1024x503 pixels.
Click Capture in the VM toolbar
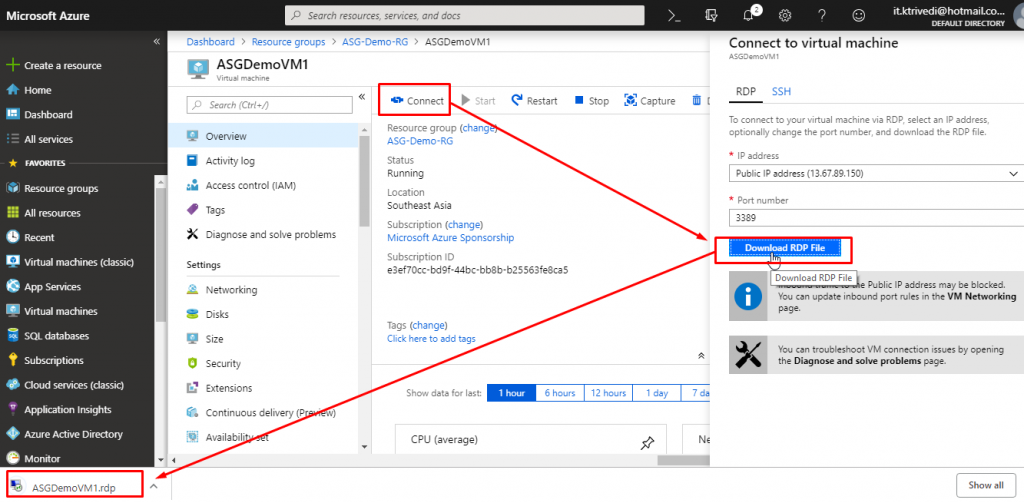[649, 101]
